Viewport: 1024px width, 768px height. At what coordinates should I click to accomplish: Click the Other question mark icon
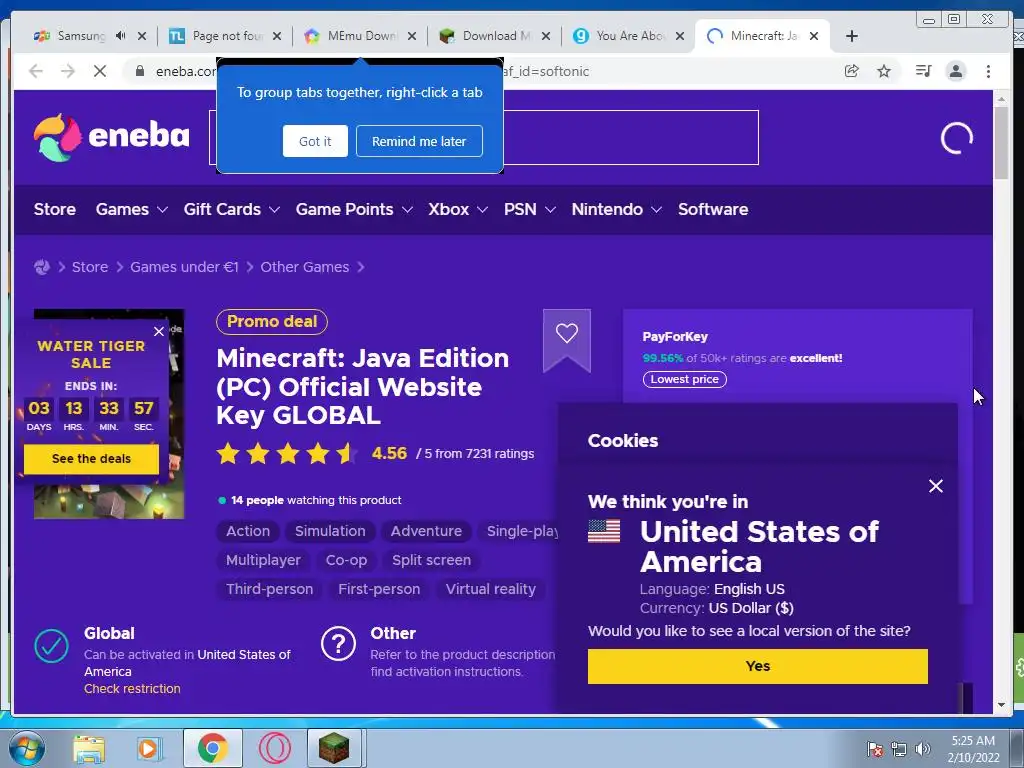pyautogui.click(x=338, y=644)
